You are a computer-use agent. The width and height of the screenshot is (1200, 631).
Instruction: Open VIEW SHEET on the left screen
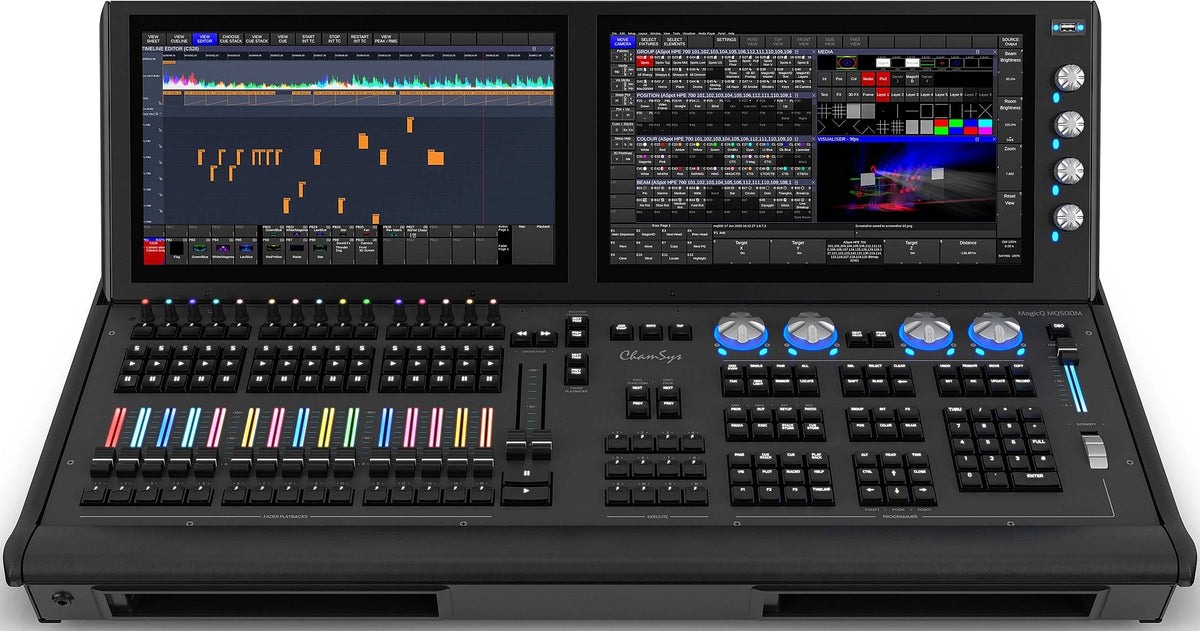(153, 39)
